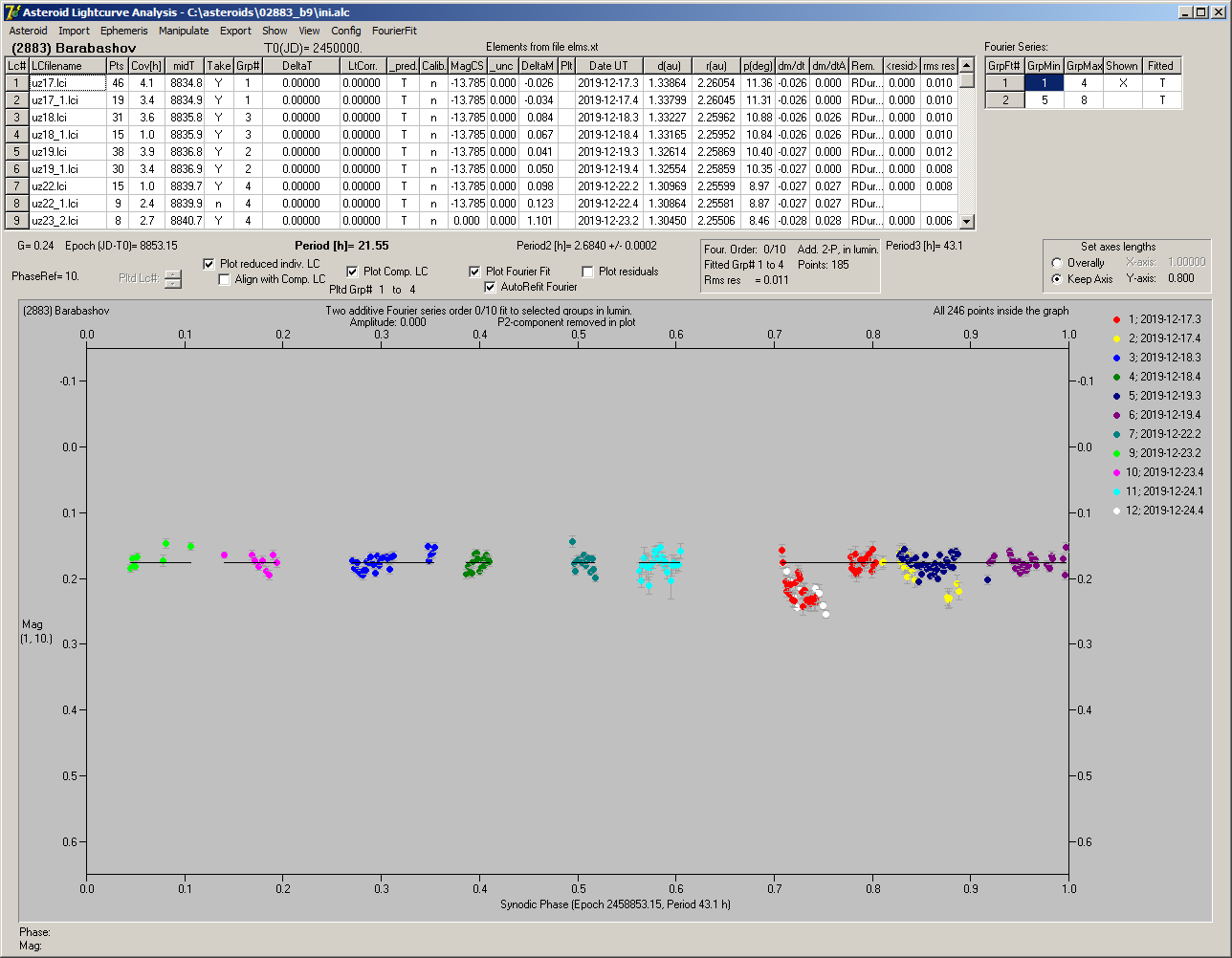Click the GrpMin cell of Fourier series 1
1232x958 pixels.
click(1045, 83)
